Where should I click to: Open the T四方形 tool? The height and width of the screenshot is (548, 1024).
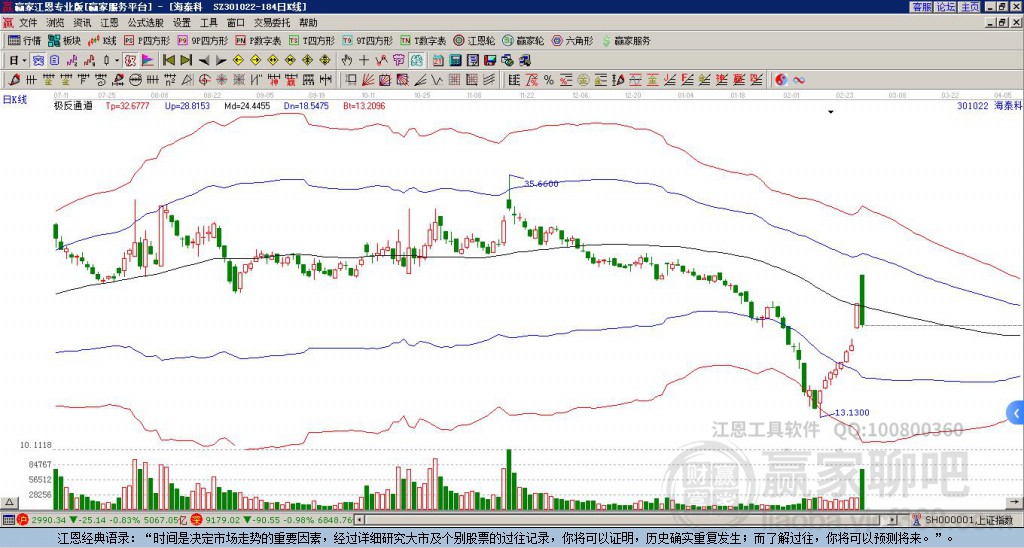(312, 40)
